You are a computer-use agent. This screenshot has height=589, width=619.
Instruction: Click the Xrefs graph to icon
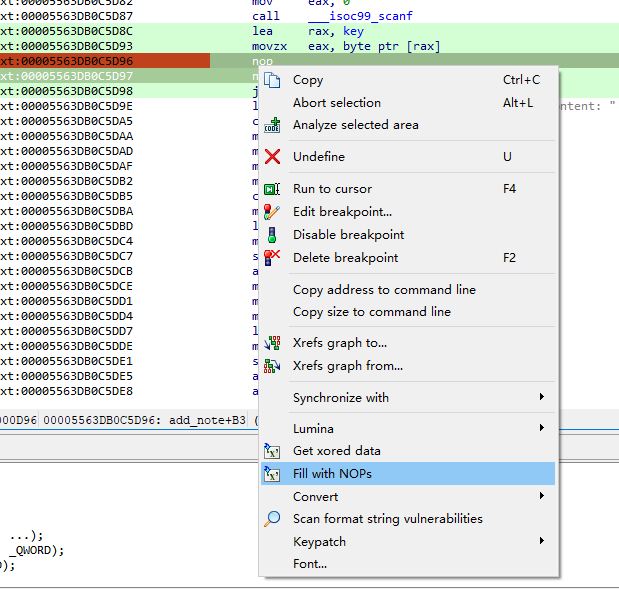(272, 343)
